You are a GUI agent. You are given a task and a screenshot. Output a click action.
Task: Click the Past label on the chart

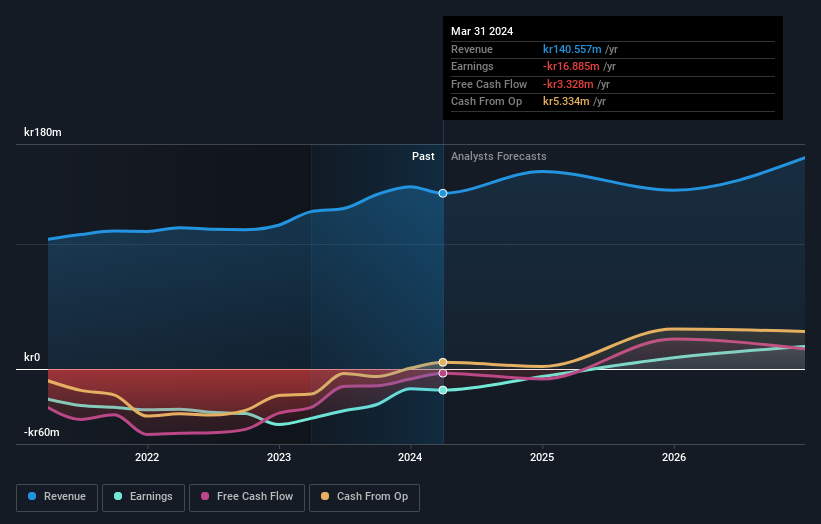coord(423,156)
